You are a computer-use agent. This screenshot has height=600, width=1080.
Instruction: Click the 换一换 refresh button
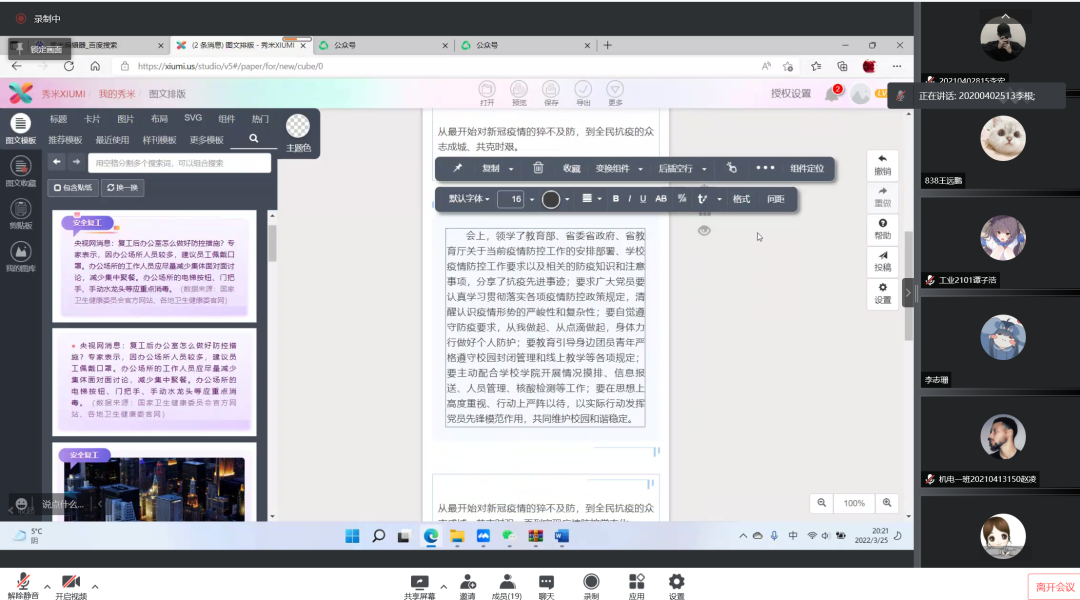122,187
